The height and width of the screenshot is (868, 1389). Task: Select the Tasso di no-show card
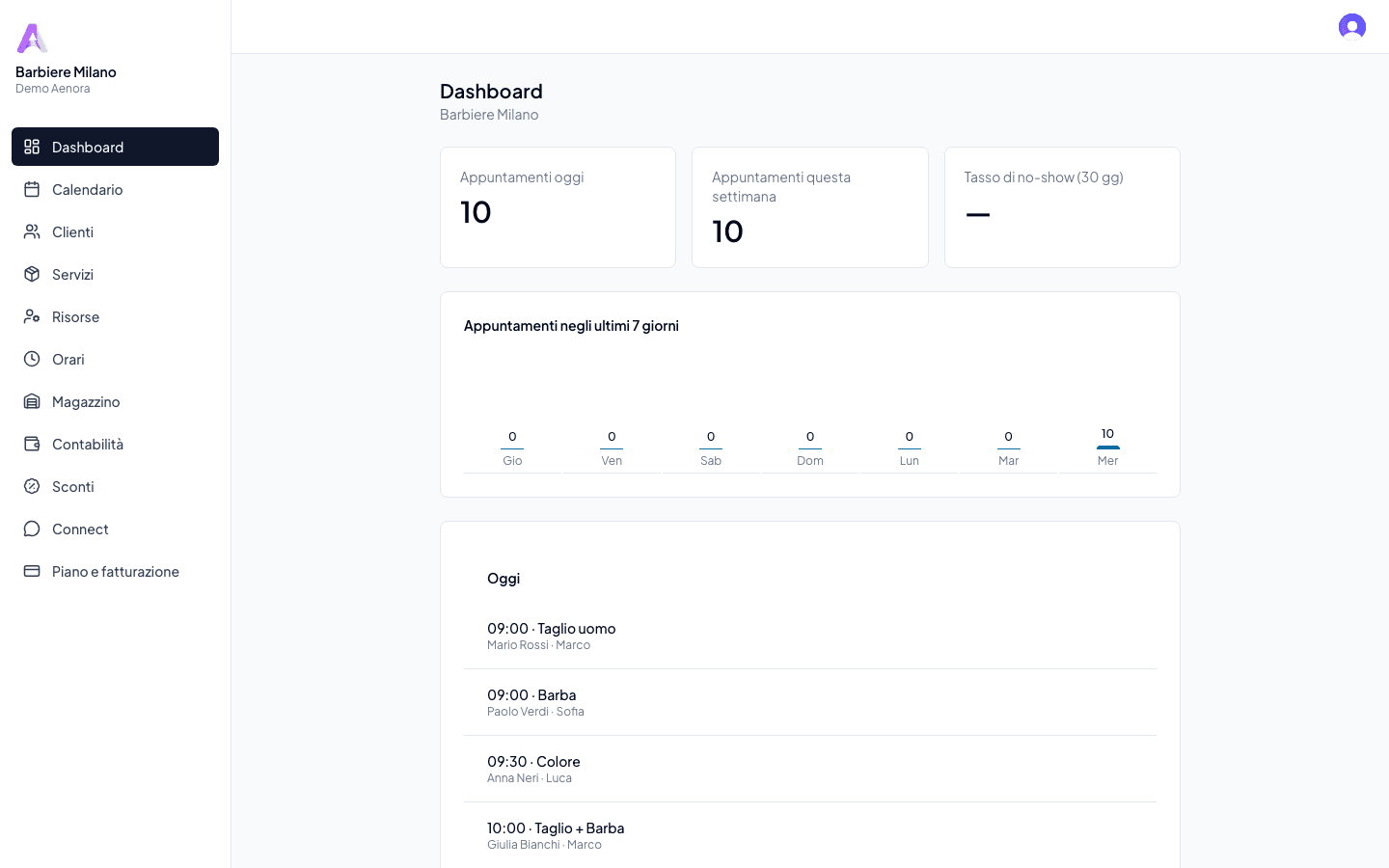1062,207
